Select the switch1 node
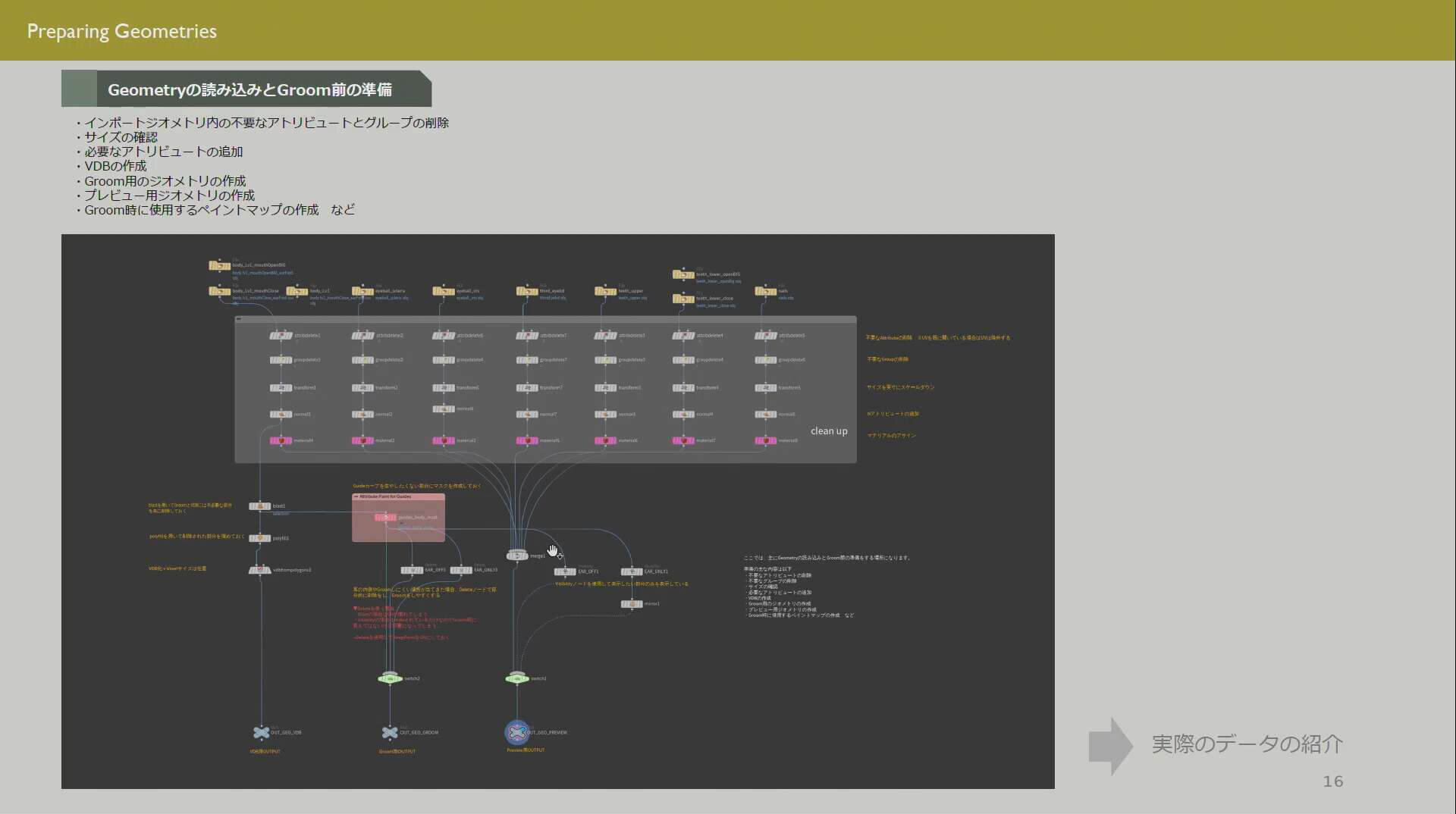The height and width of the screenshot is (814, 1456). [517, 678]
